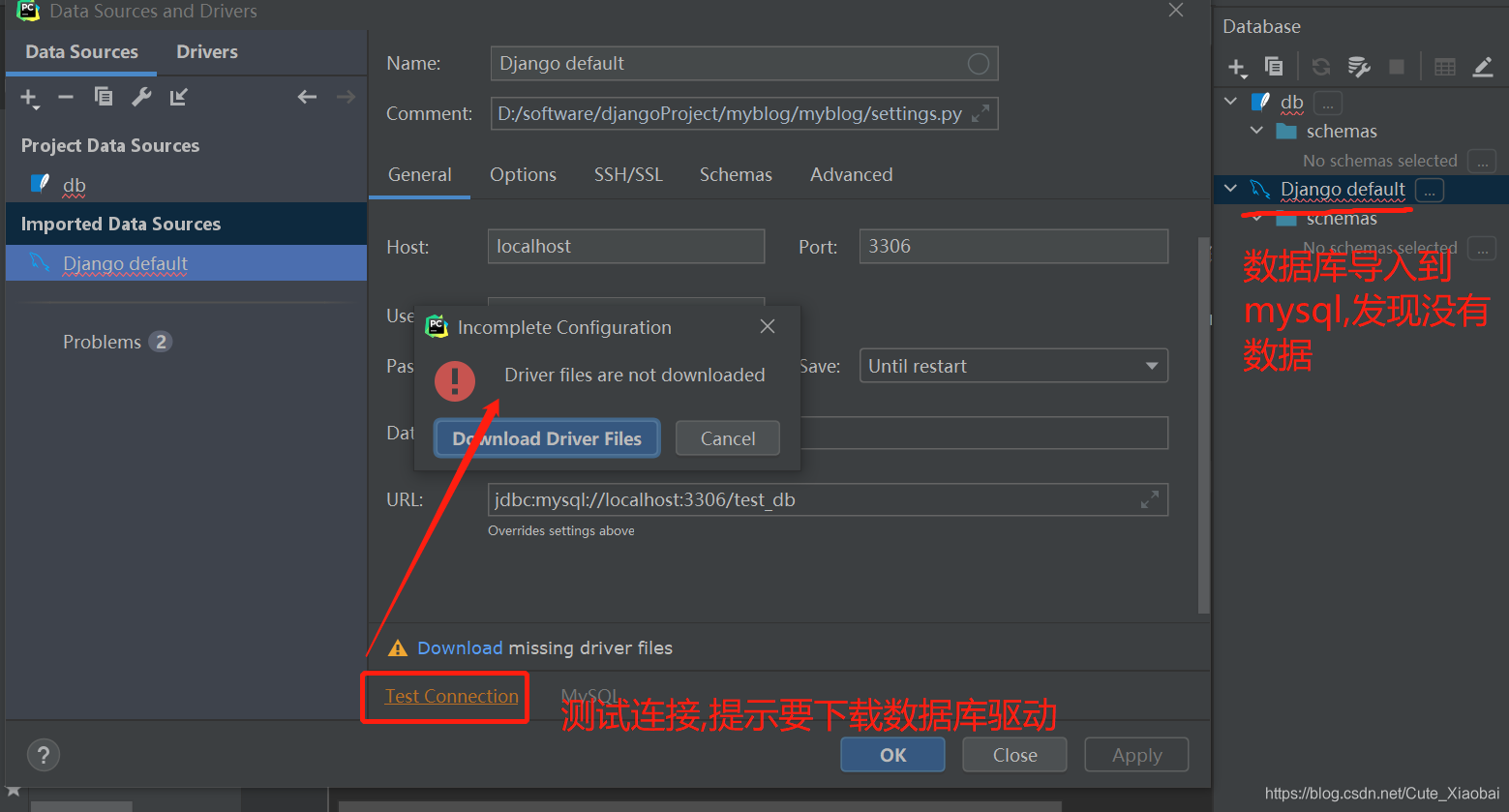Click into the URL field
Image resolution: width=1509 pixels, height=812 pixels.
(x=828, y=500)
